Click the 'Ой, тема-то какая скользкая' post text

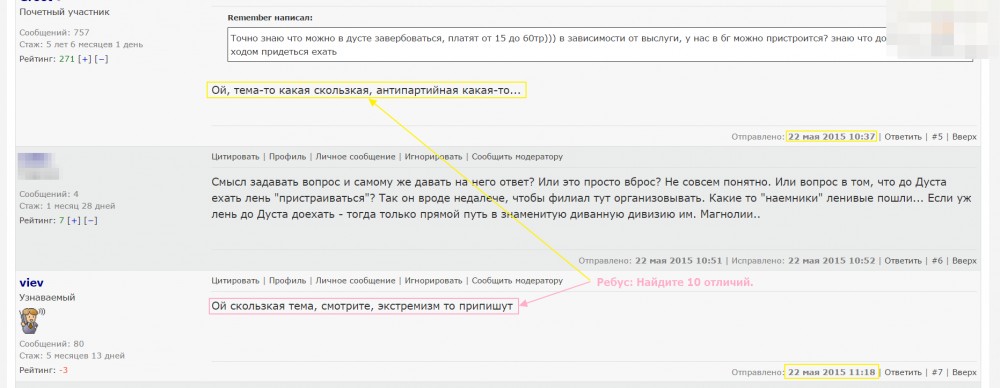click(x=366, y=91)
